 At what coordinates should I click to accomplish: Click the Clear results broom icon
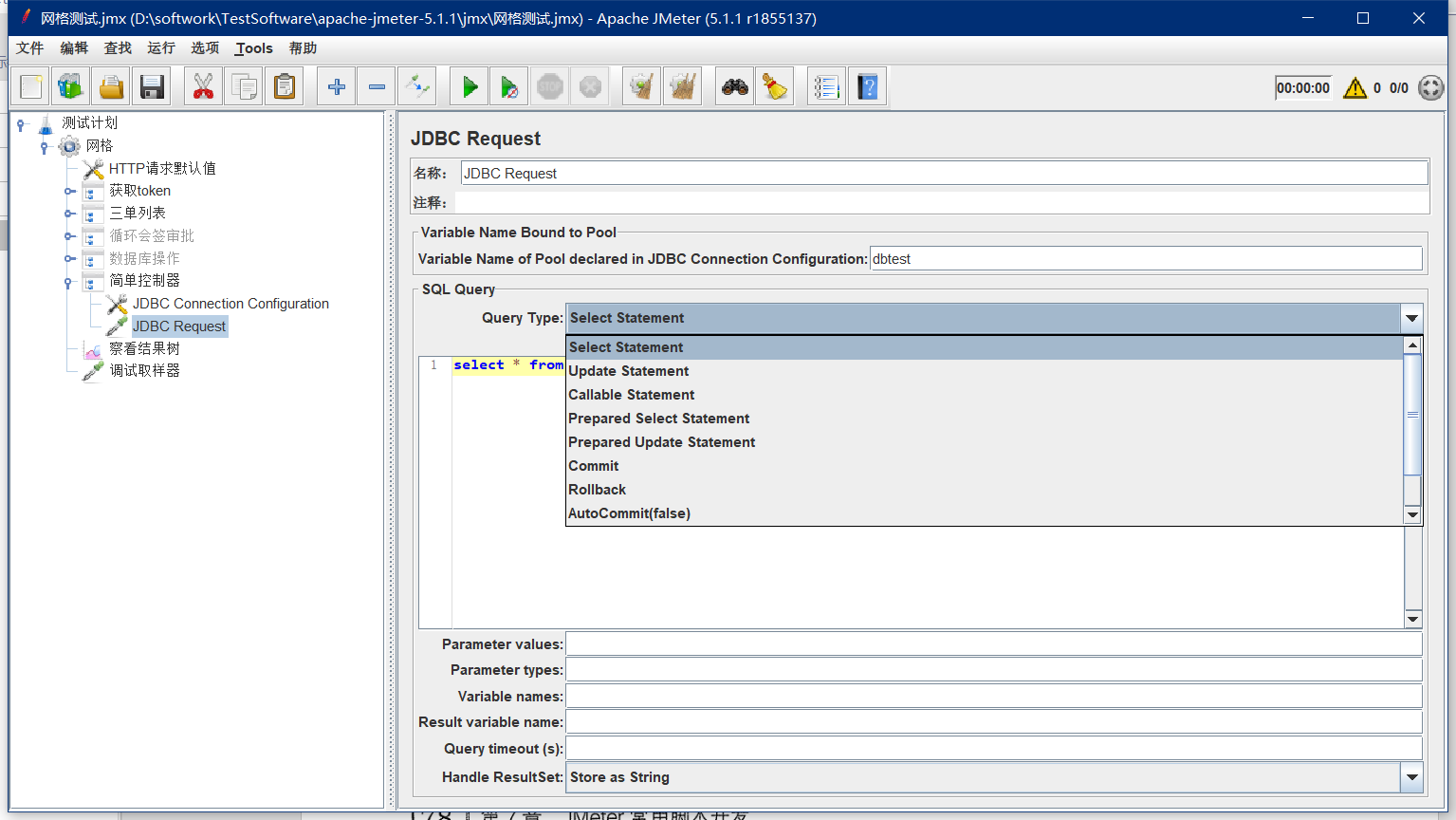click(x=642, y=87)
